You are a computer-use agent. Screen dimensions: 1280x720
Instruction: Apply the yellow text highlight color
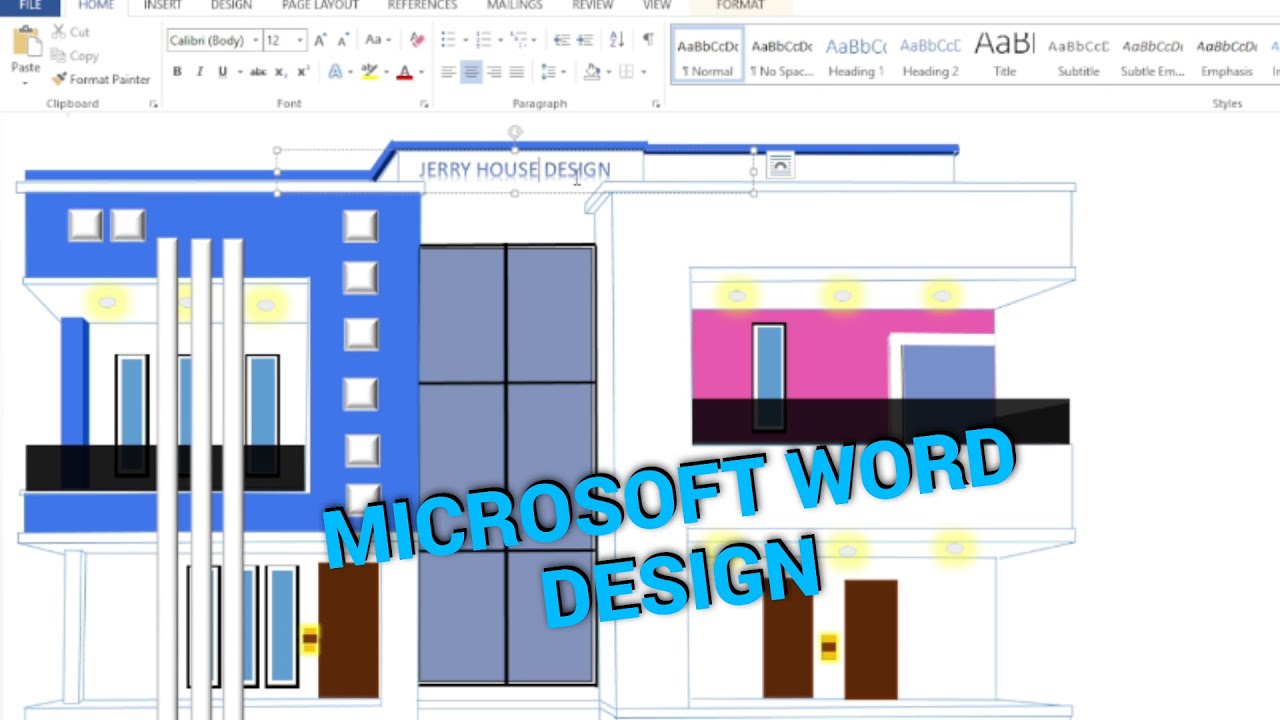(369, 72)
